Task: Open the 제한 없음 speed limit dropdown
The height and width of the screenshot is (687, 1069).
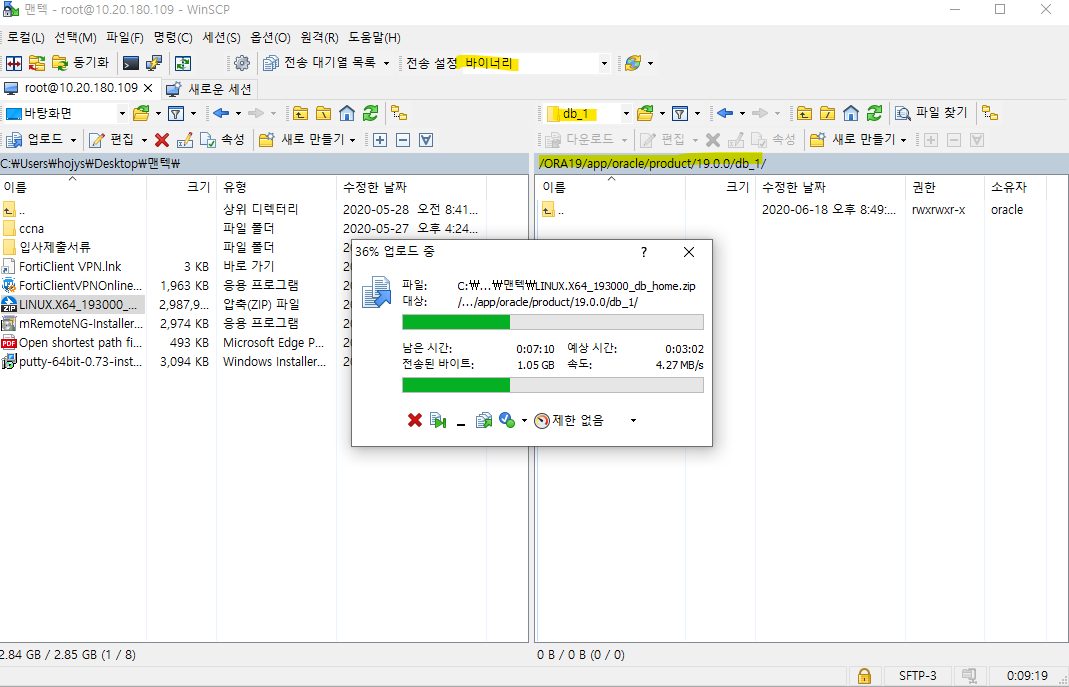Action: 633,421
